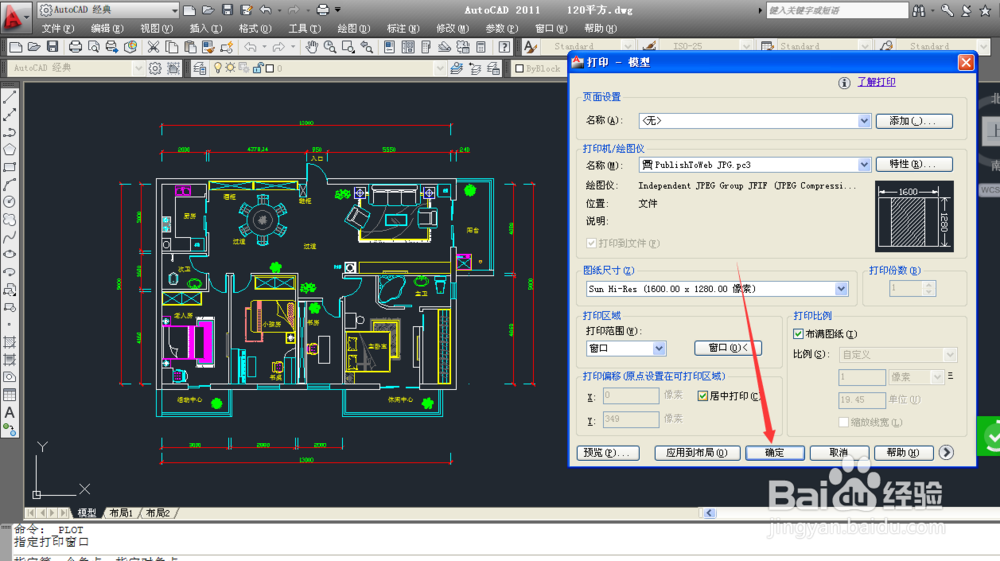The image size is (1000, 561).
Task: Switch to the 布局1 tab
Action: (x=121, y=513)
